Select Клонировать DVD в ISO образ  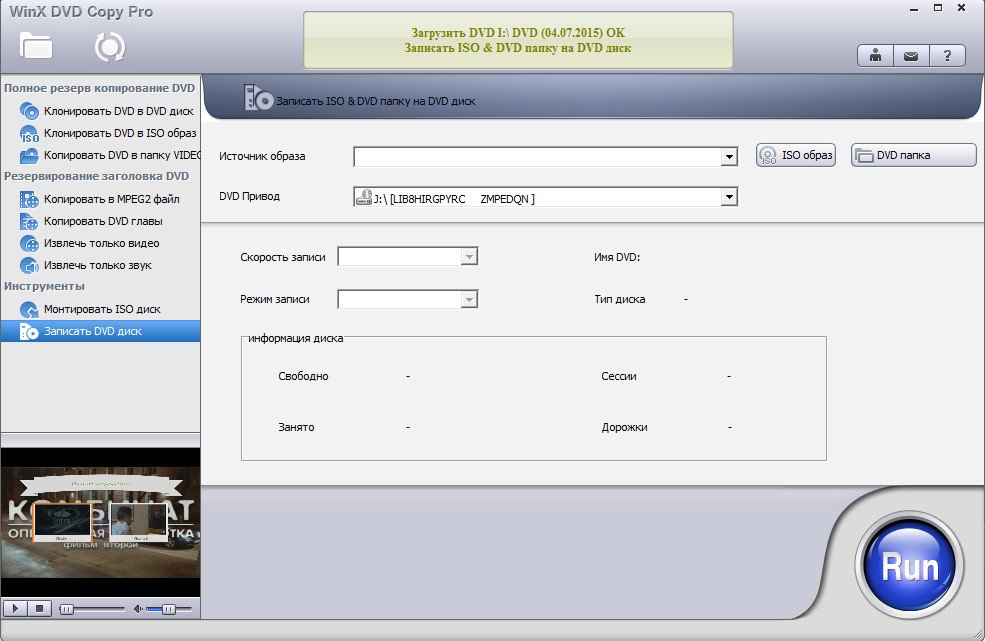click(120, 133)
